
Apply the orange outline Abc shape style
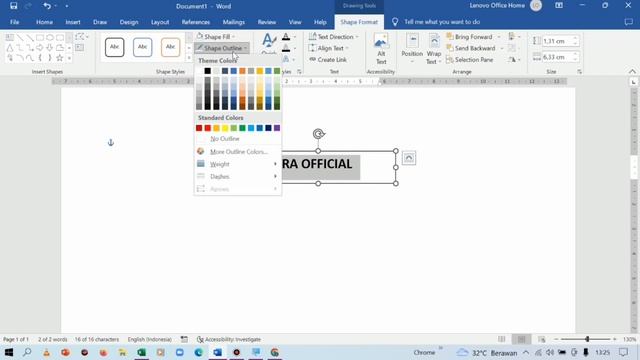click(x=170, y=47)
